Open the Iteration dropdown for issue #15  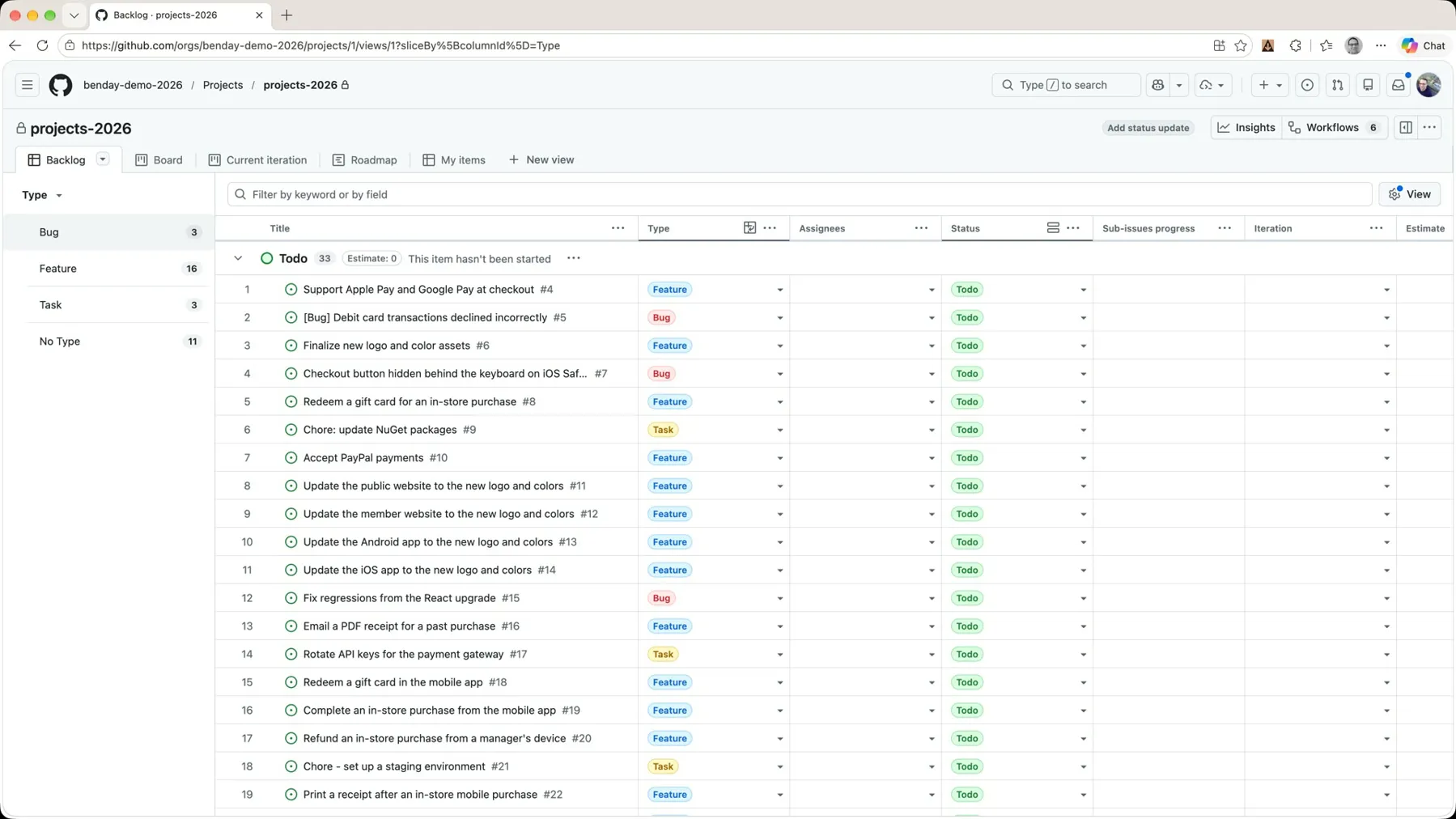coord(1386,598)
